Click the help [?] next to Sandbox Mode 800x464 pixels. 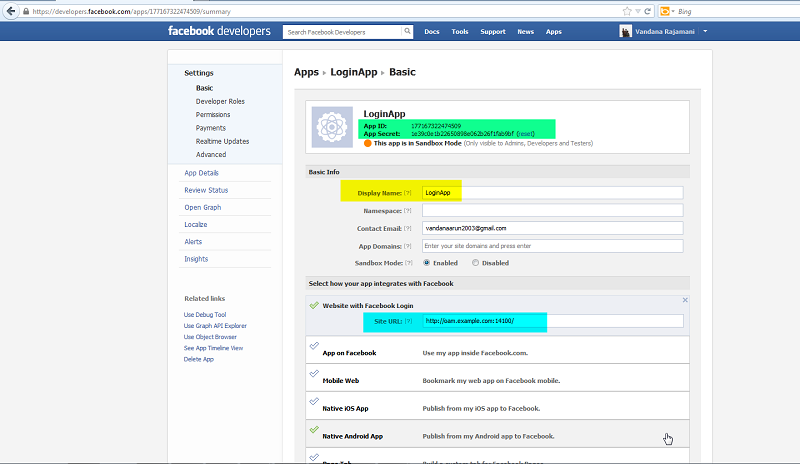coord(409,263)
